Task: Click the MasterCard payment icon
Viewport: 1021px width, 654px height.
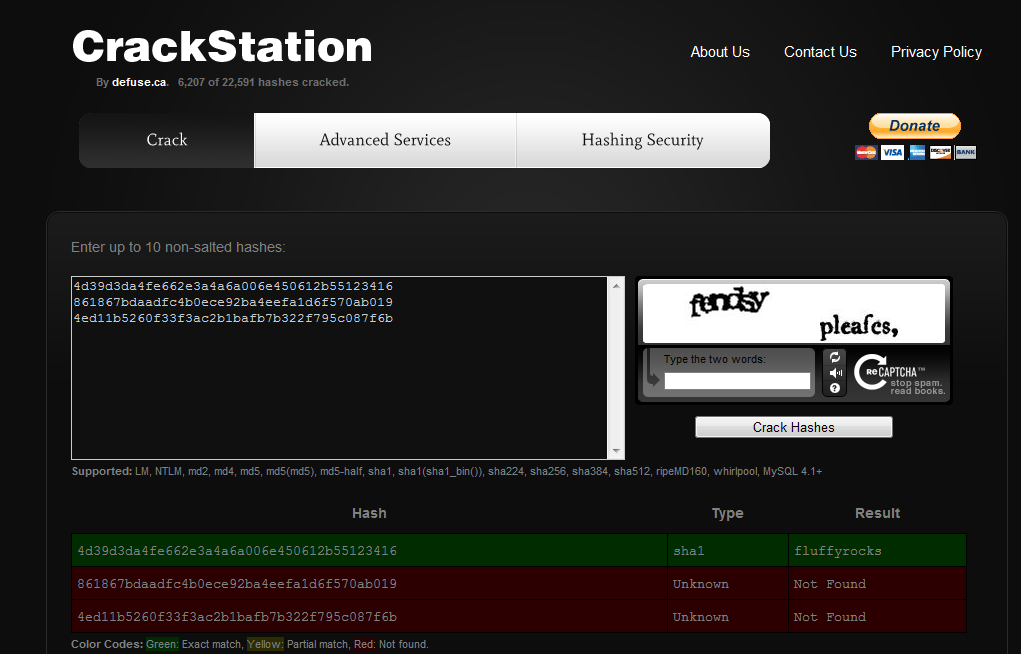Action: (x=866, y=152)
